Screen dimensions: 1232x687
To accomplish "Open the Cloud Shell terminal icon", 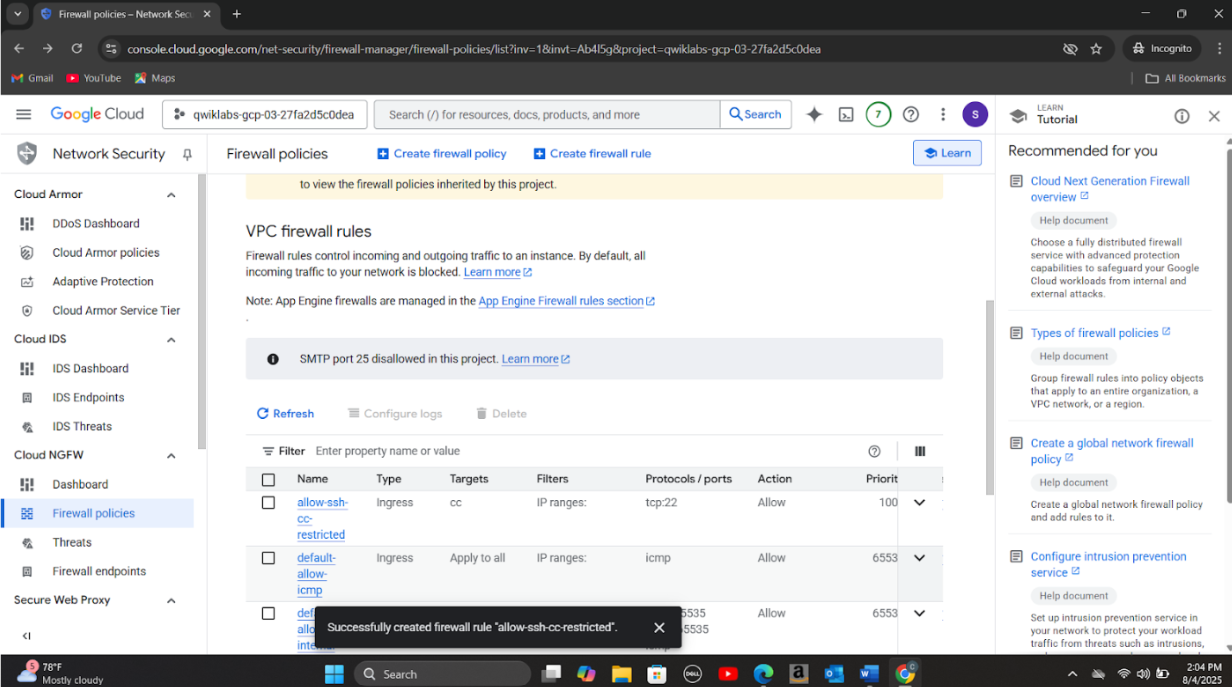I will (x=846, y=114).
